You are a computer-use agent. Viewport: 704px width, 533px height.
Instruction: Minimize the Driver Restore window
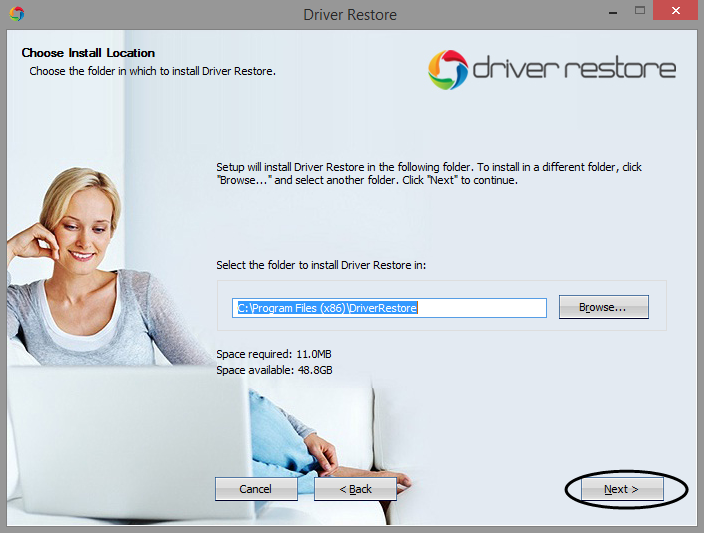(x=613, y=11)
